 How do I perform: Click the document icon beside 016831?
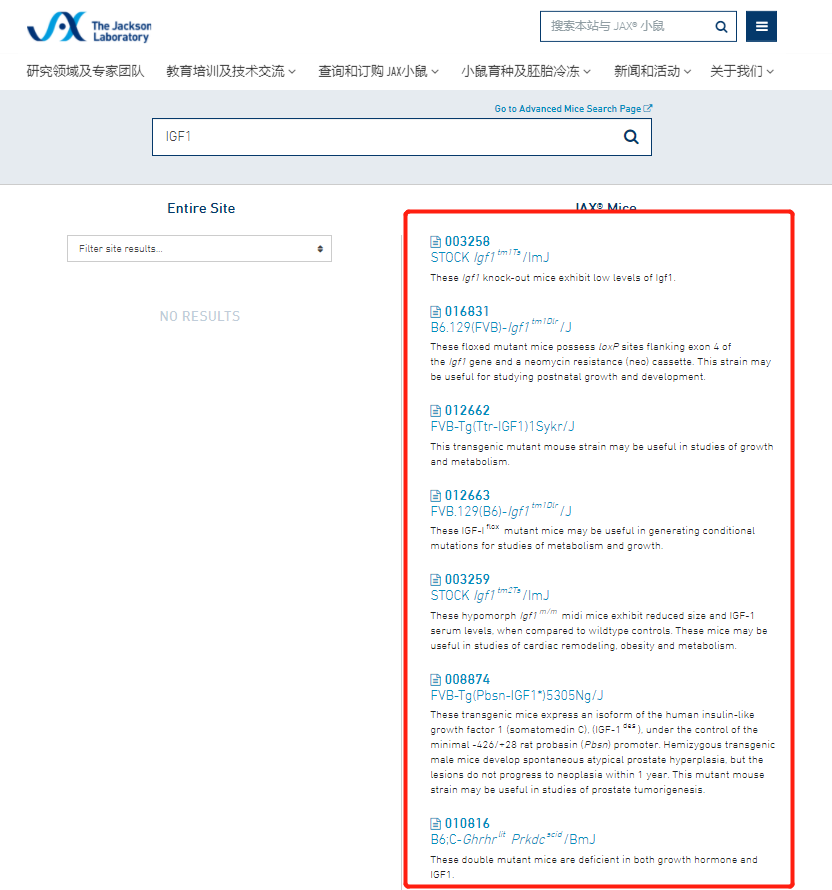(435, 312)
